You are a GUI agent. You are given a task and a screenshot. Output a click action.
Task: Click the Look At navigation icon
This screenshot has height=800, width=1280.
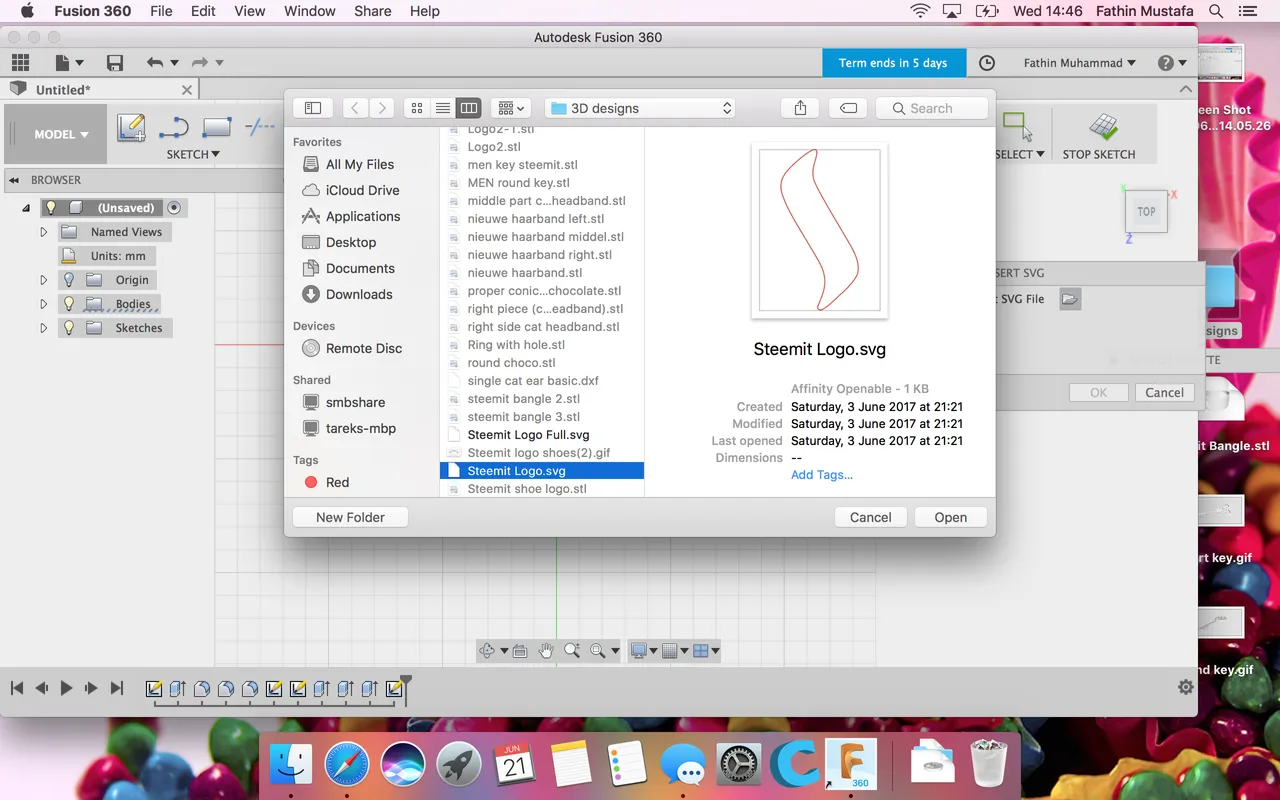pyautogui.click(x=520, y=651)
